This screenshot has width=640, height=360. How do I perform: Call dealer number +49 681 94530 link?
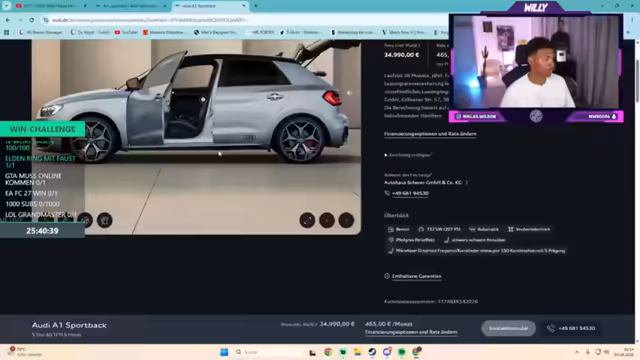pyautogui.click(x=410, y=193)
